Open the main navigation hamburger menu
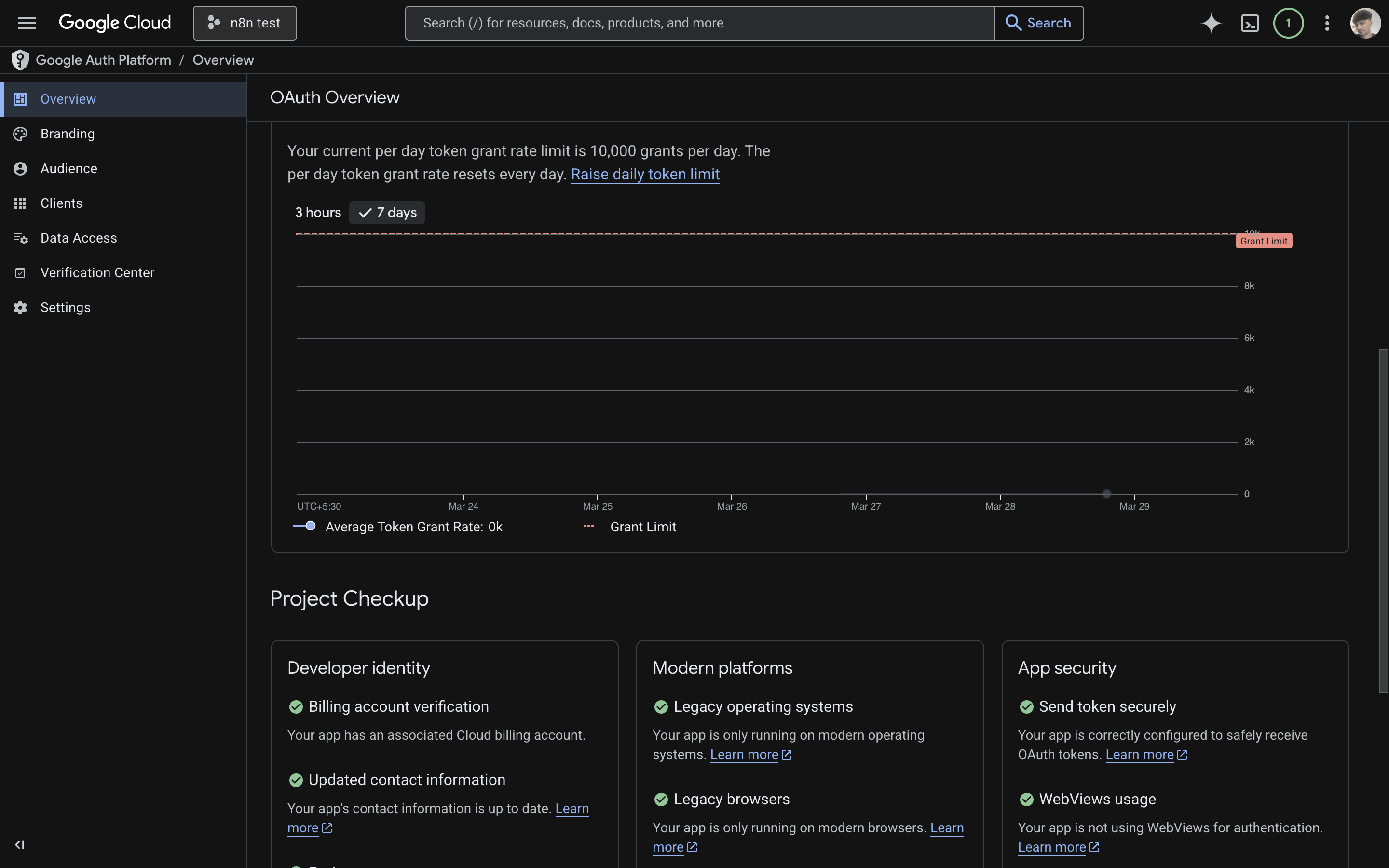1389x868 pixels. [x=27, y=23]
